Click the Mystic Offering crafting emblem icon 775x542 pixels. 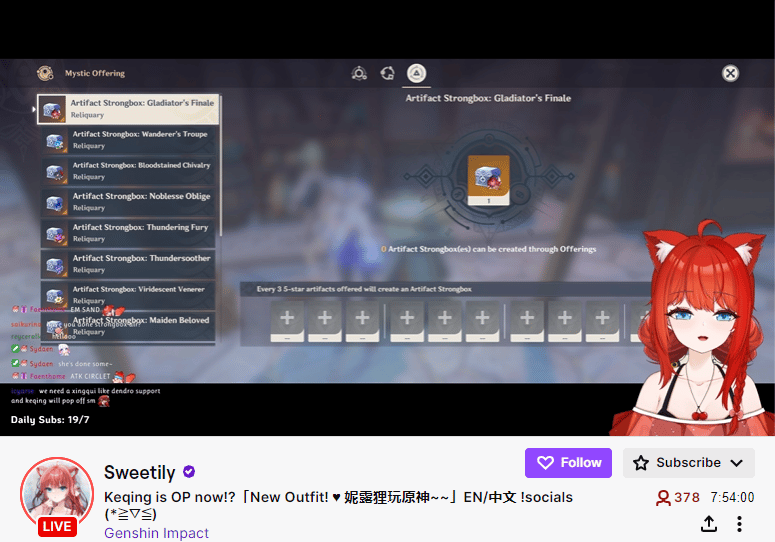coord(45,73)
